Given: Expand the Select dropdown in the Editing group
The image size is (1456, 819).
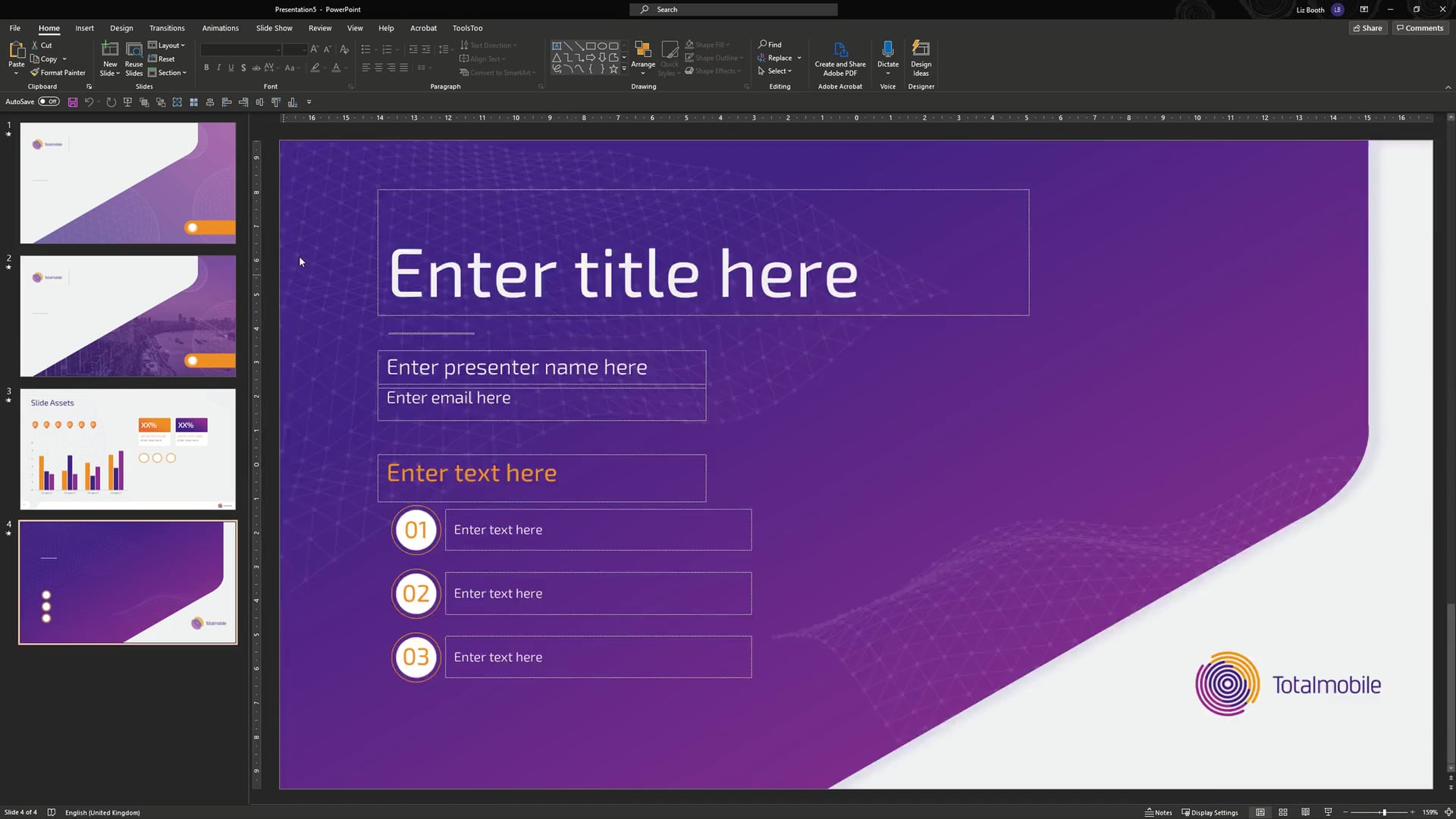Looking at the screenshot, I should pyautogui.click(x=775, y=71).
